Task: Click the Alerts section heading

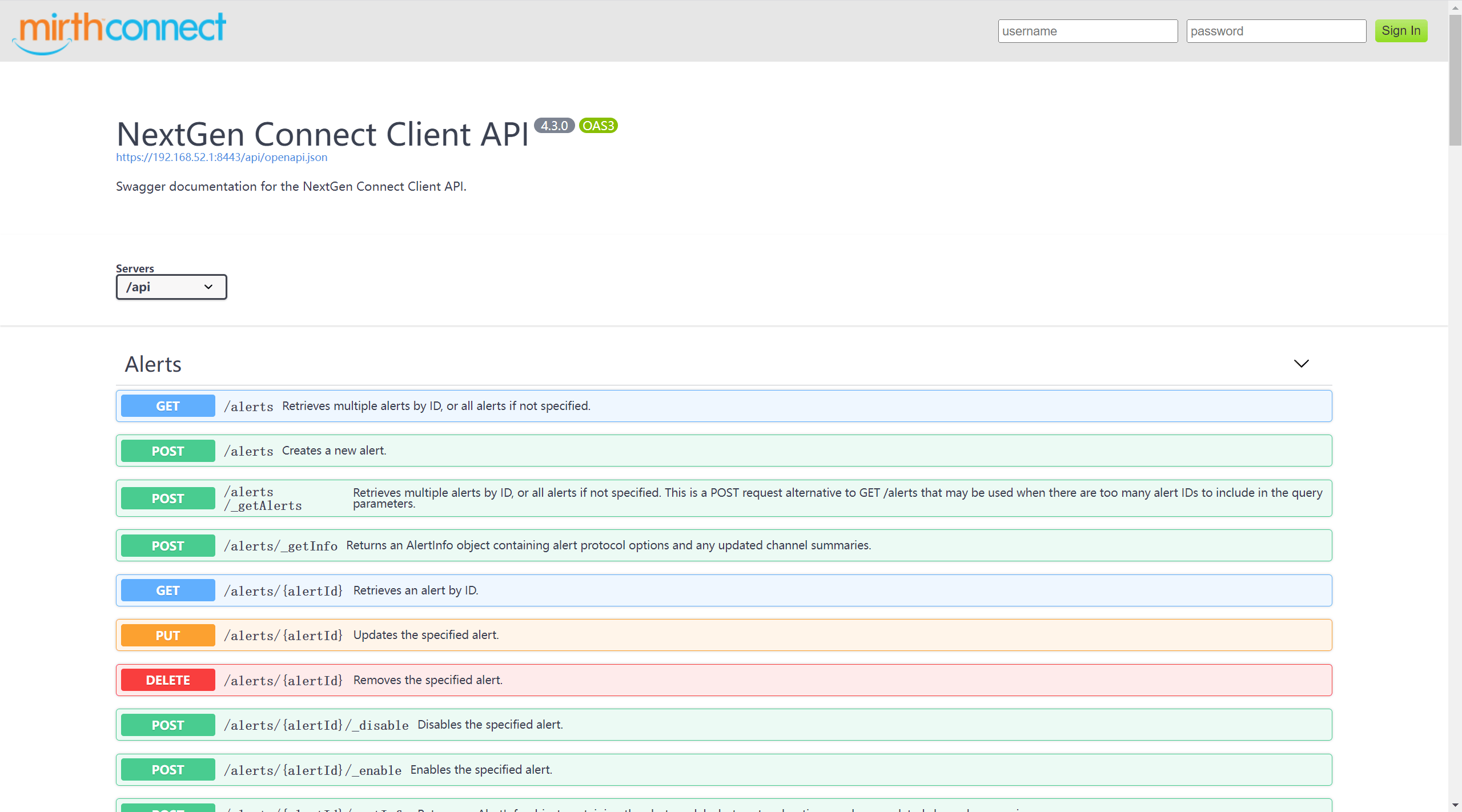Action: (x=153, y=364)
